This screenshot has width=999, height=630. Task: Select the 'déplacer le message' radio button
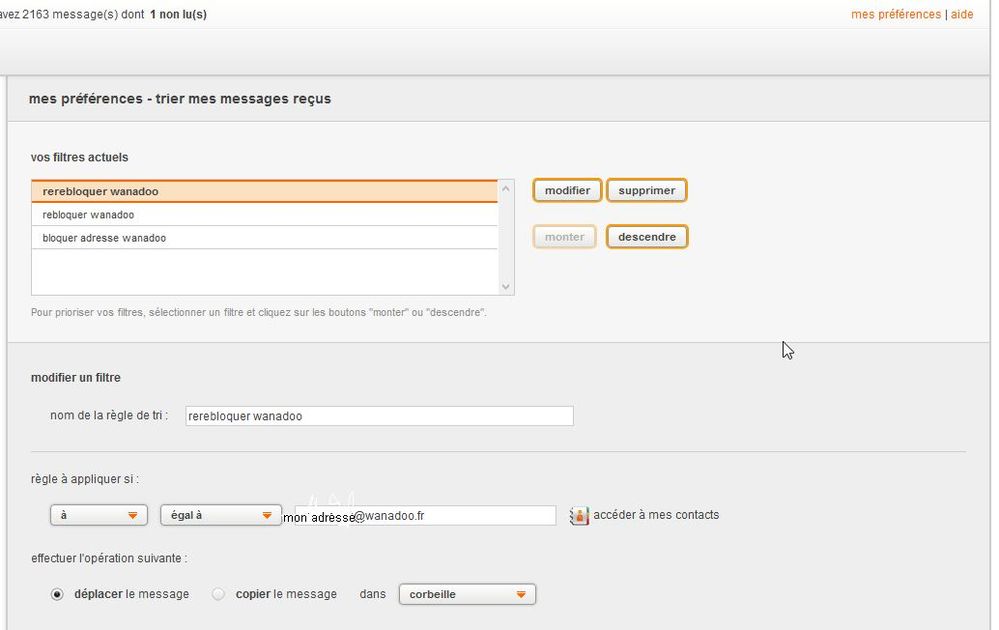[57, 594]
